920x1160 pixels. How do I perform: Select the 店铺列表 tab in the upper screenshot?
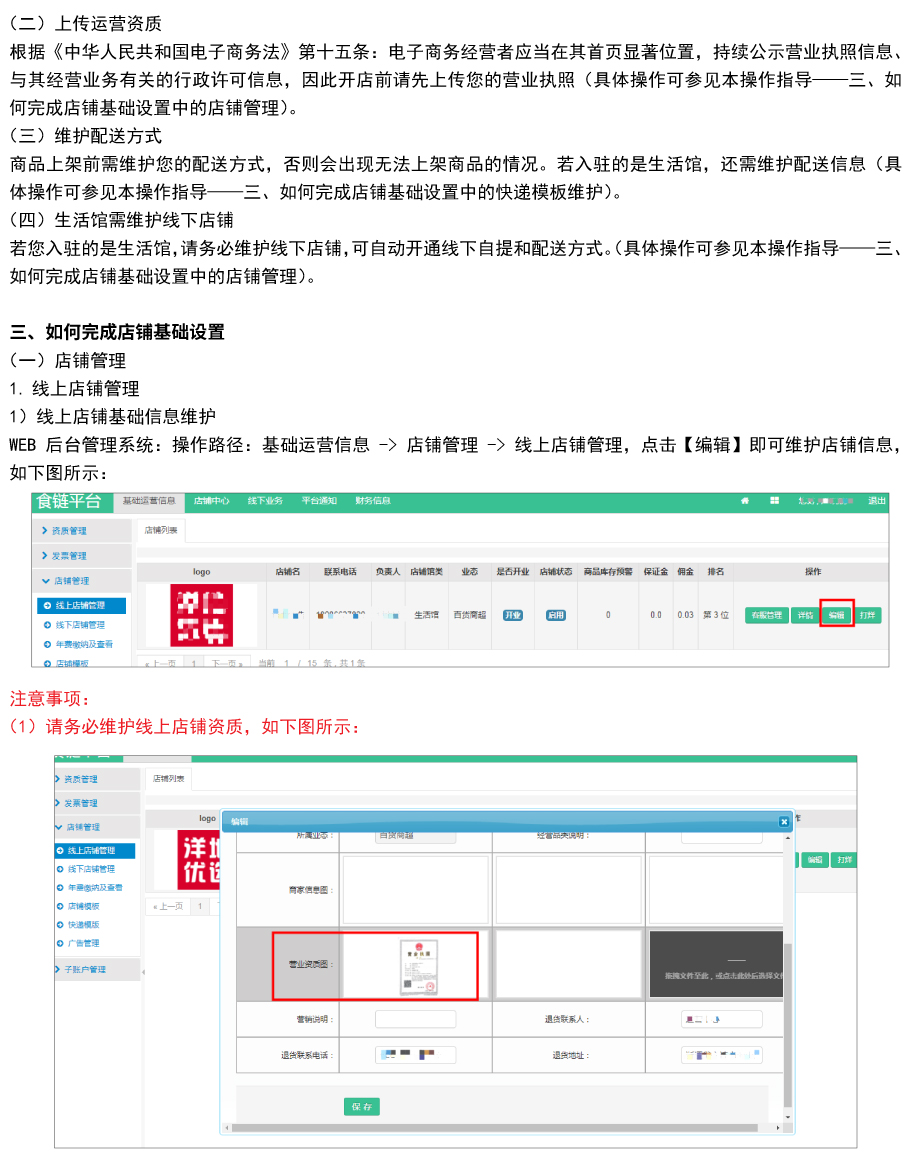[x=161, y=530]
